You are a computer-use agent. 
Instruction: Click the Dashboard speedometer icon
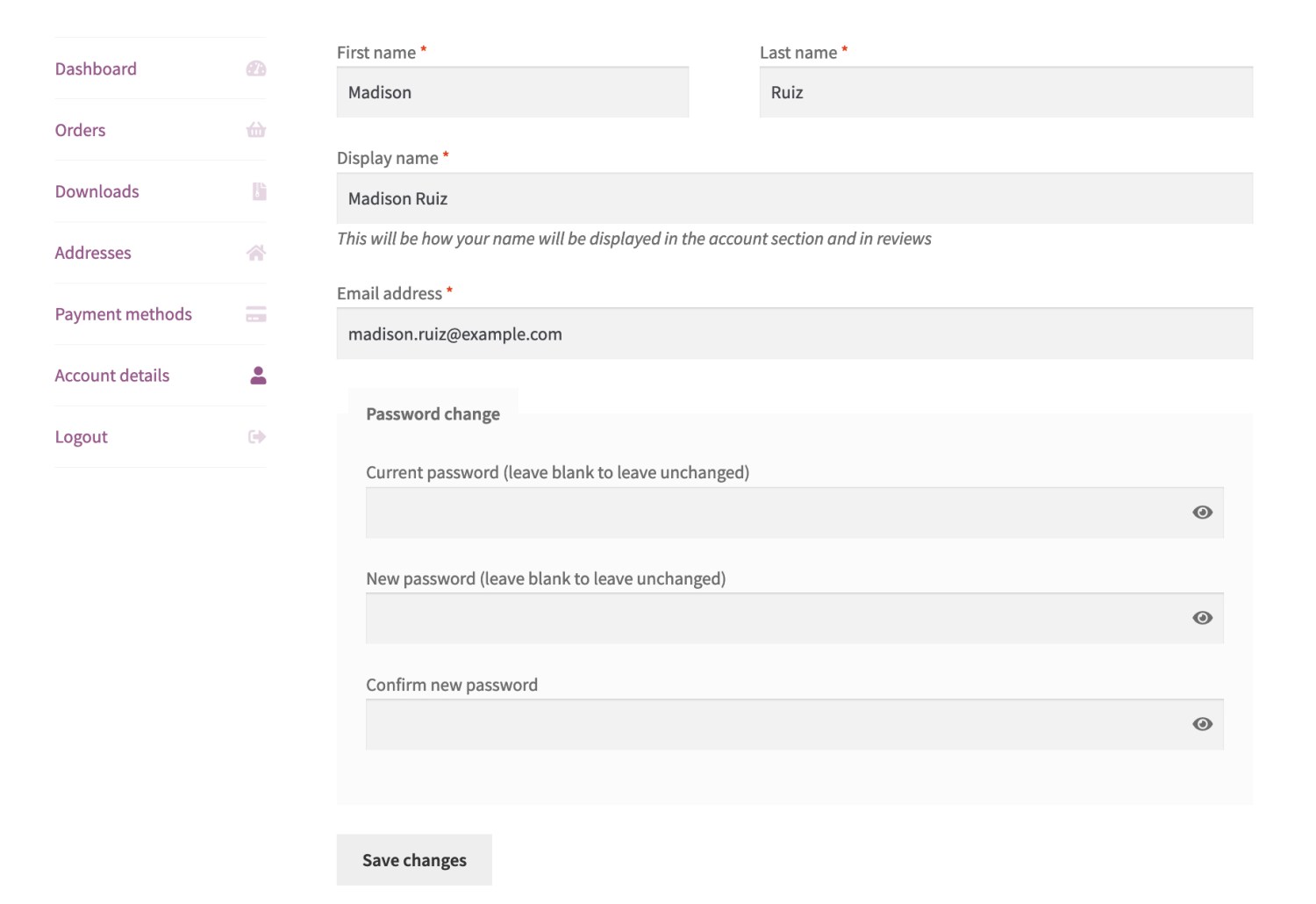[255, 68]
